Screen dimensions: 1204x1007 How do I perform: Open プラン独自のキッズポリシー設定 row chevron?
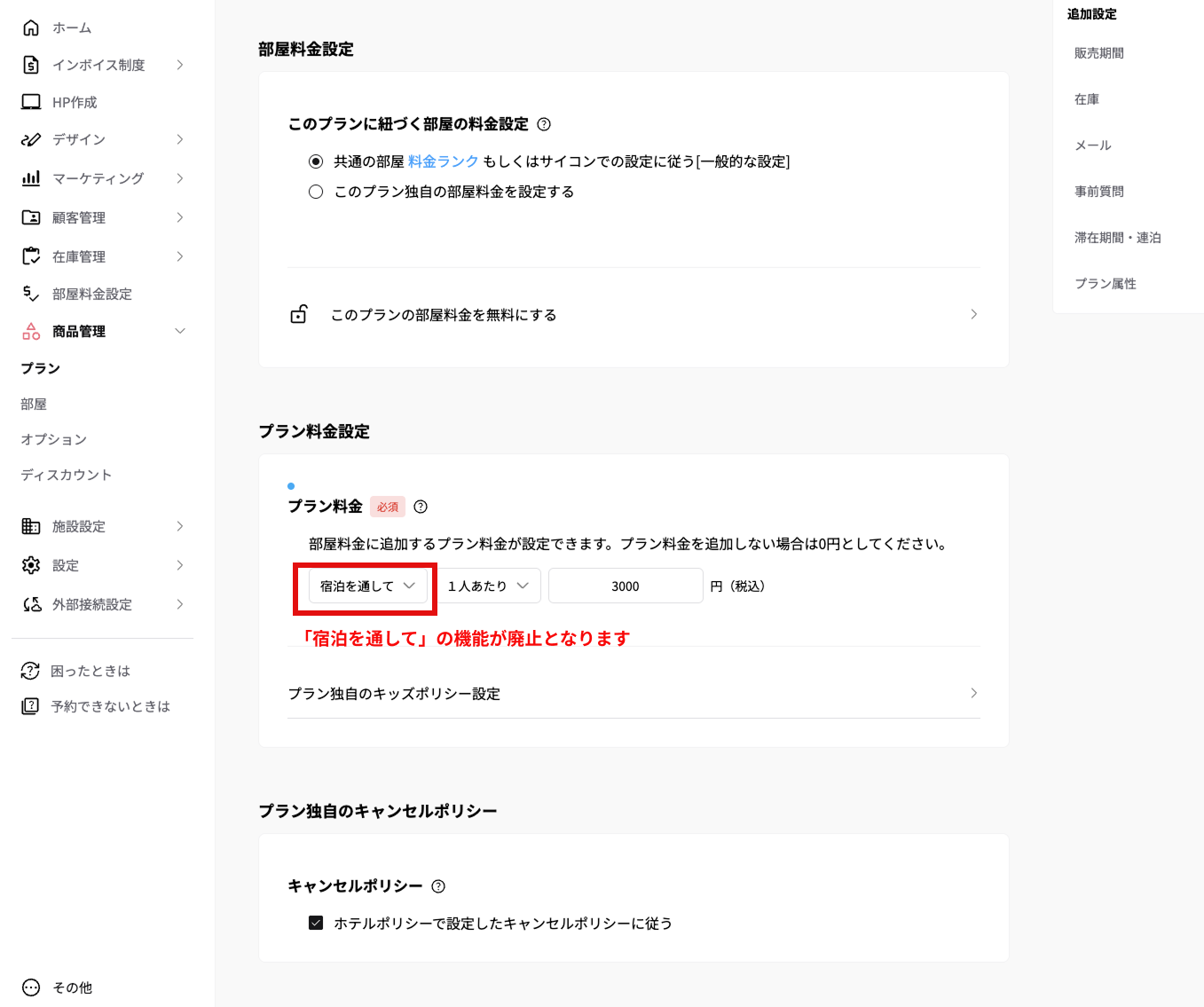974,693
